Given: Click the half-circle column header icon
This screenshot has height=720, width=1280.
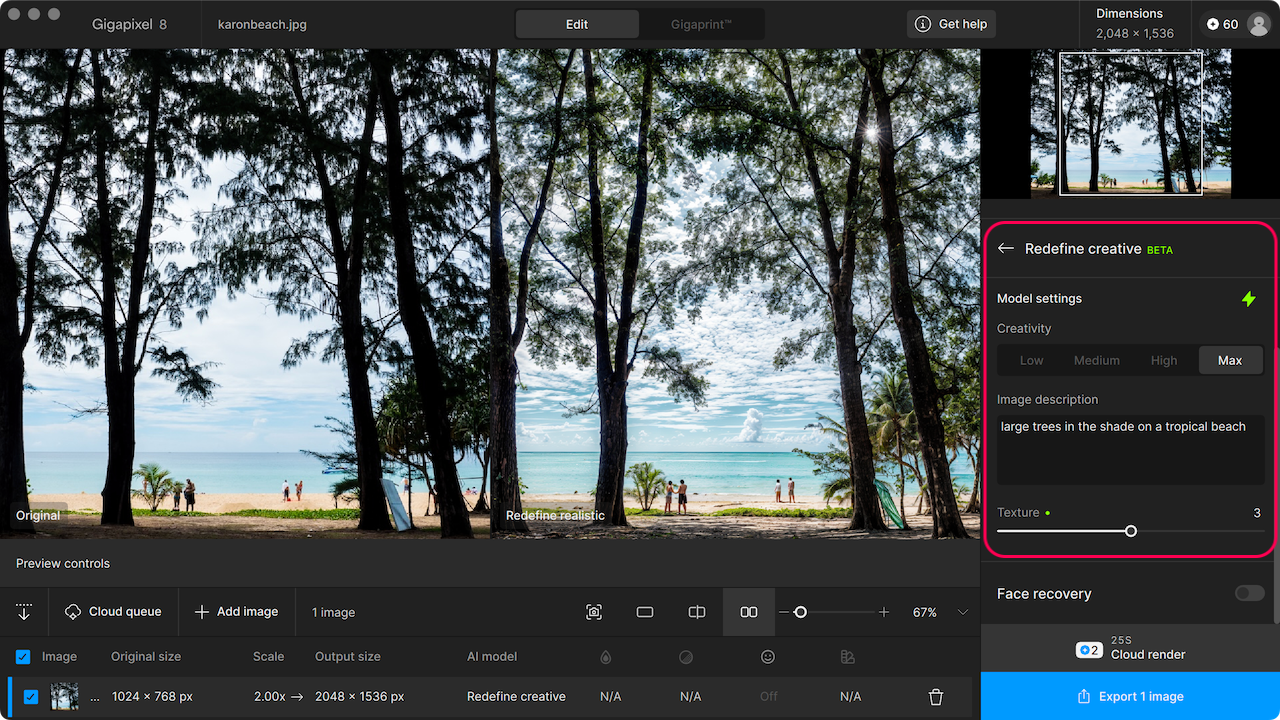Looking at the screenshot, I should [x=686, y=657].
